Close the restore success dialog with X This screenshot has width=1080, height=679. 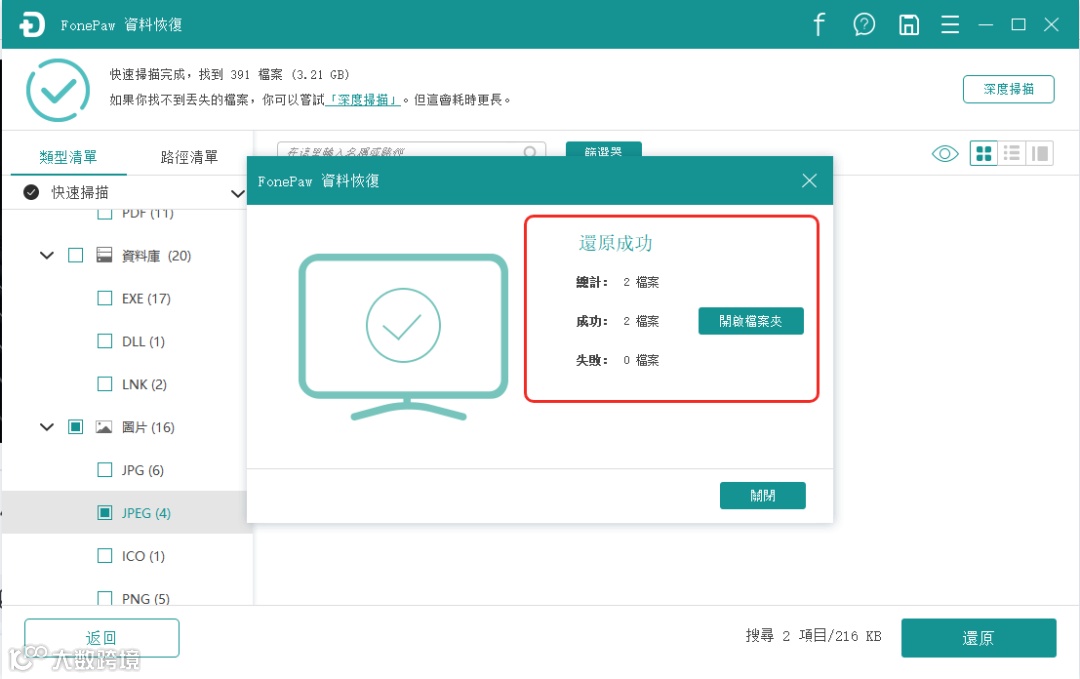pos(809,180)
